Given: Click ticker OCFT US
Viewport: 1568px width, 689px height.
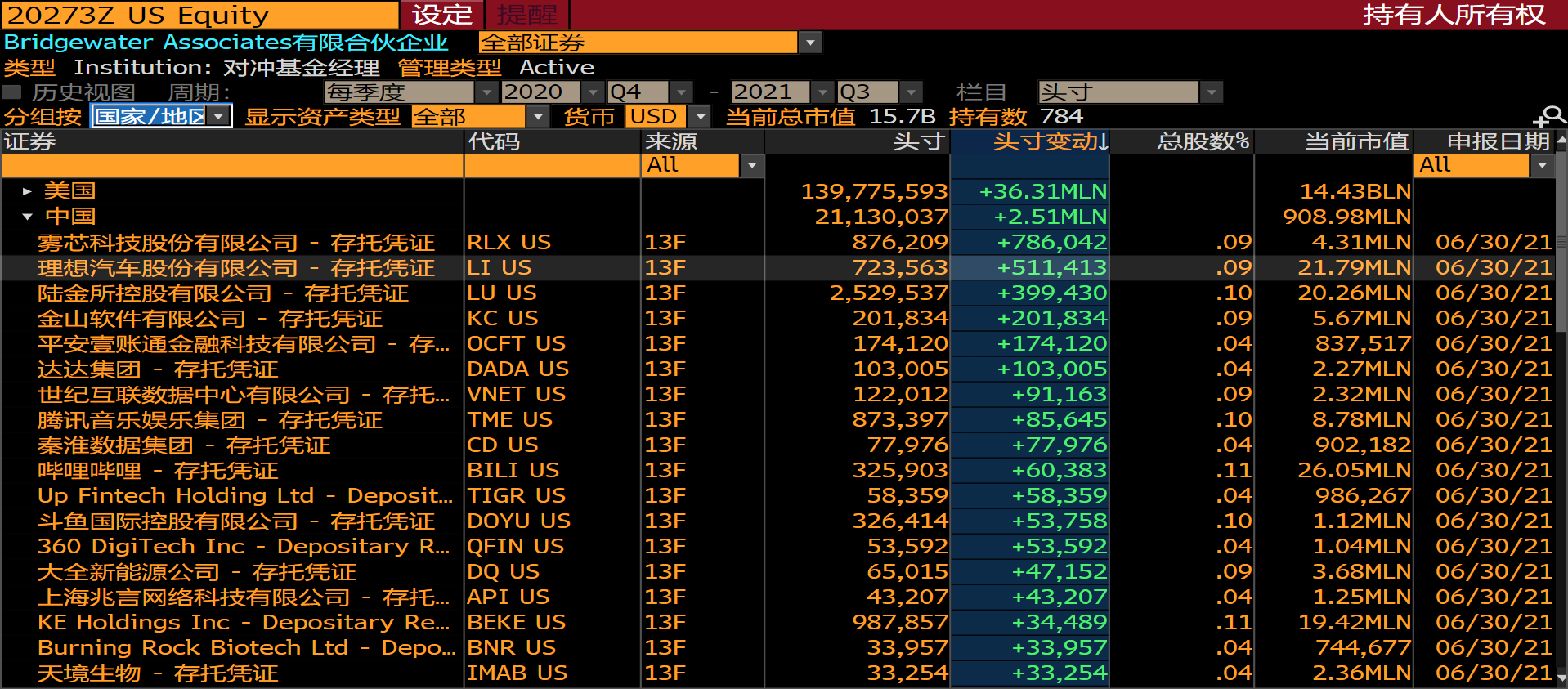Looking at the screenshot, I should click(516, 343).
